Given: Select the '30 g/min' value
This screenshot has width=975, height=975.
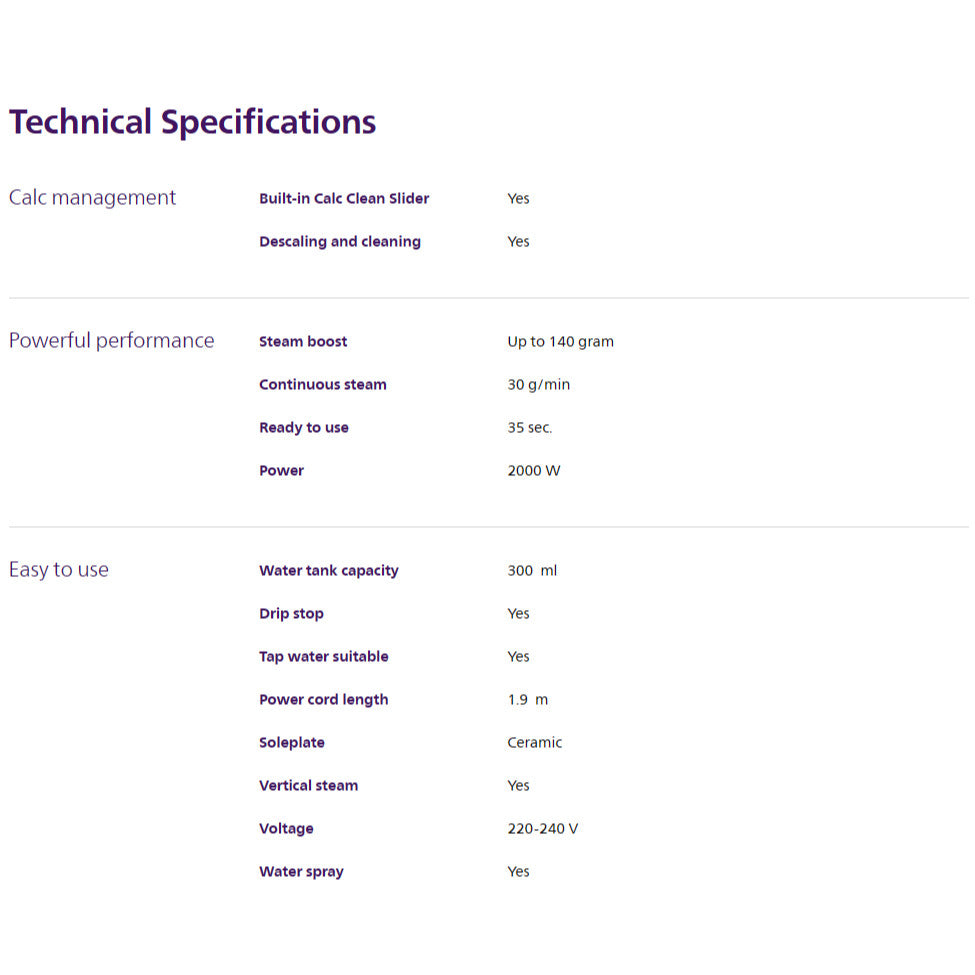Looking at the screenshot, I should tap(538, 385).
